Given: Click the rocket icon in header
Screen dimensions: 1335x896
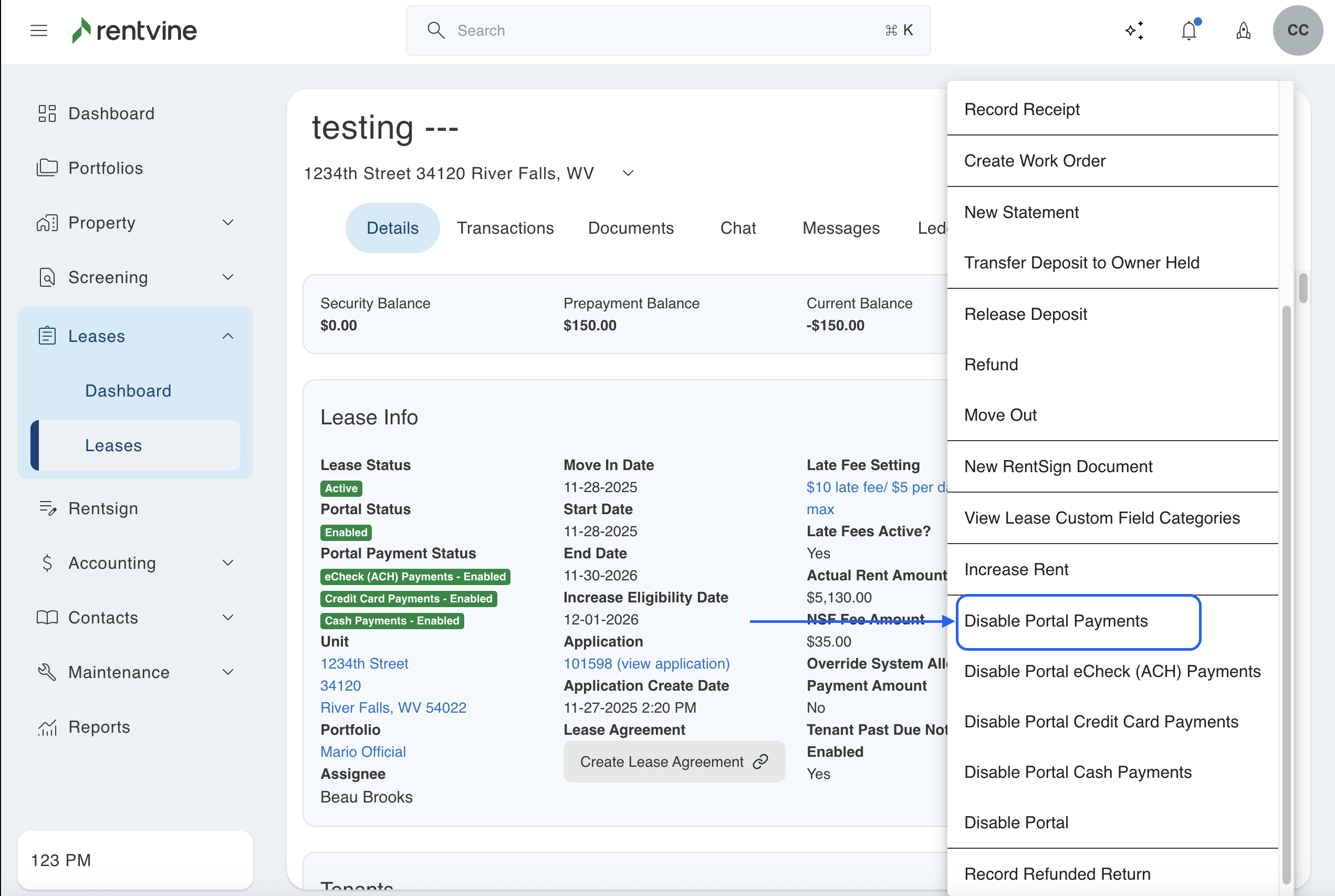Looking at the screenshot, I should coord(1243,30).
